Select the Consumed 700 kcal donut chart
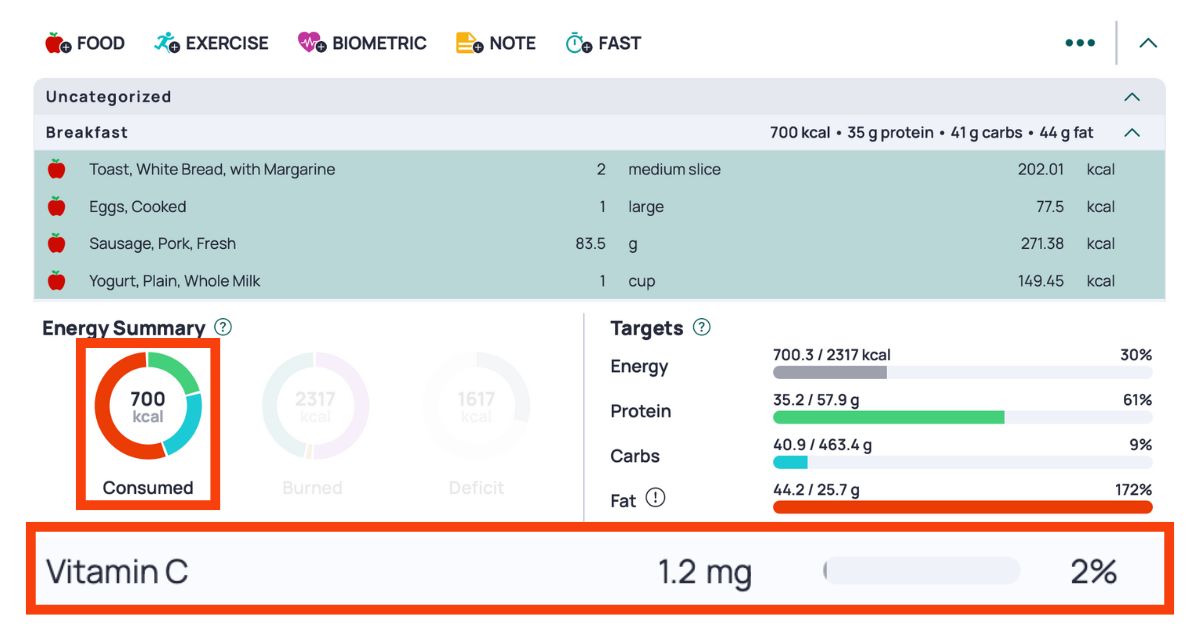Image resolution: width=1200 pixels, height=630 pixels. (x=148, y=403)
